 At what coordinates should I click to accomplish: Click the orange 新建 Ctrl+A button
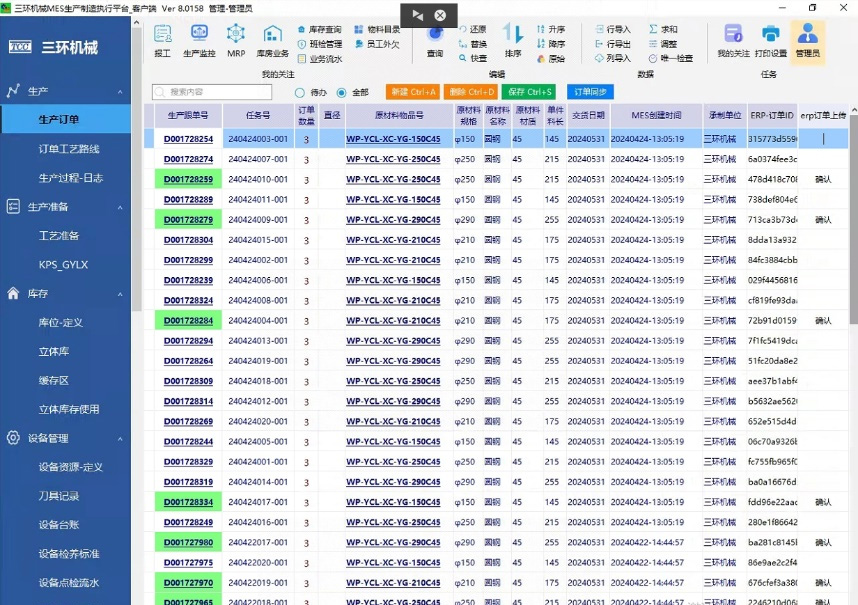(x=412, y=92)
